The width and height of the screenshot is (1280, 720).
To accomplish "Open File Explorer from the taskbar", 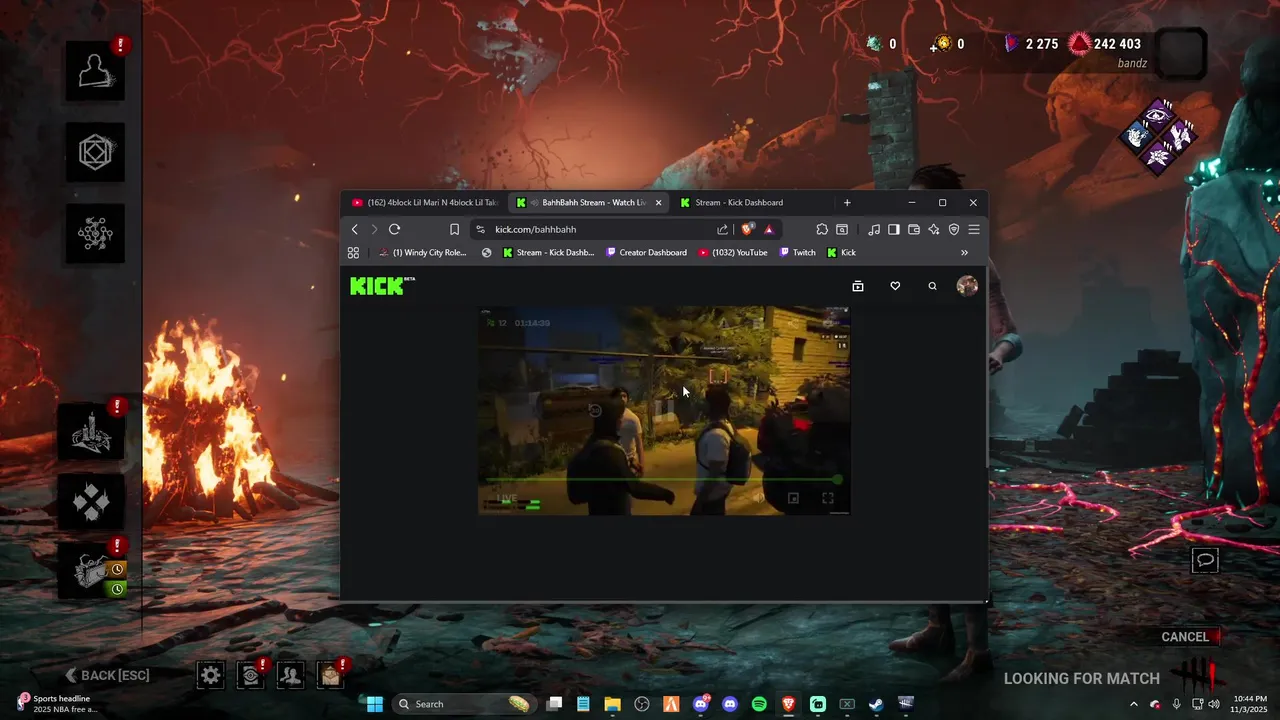I will 612,704.
